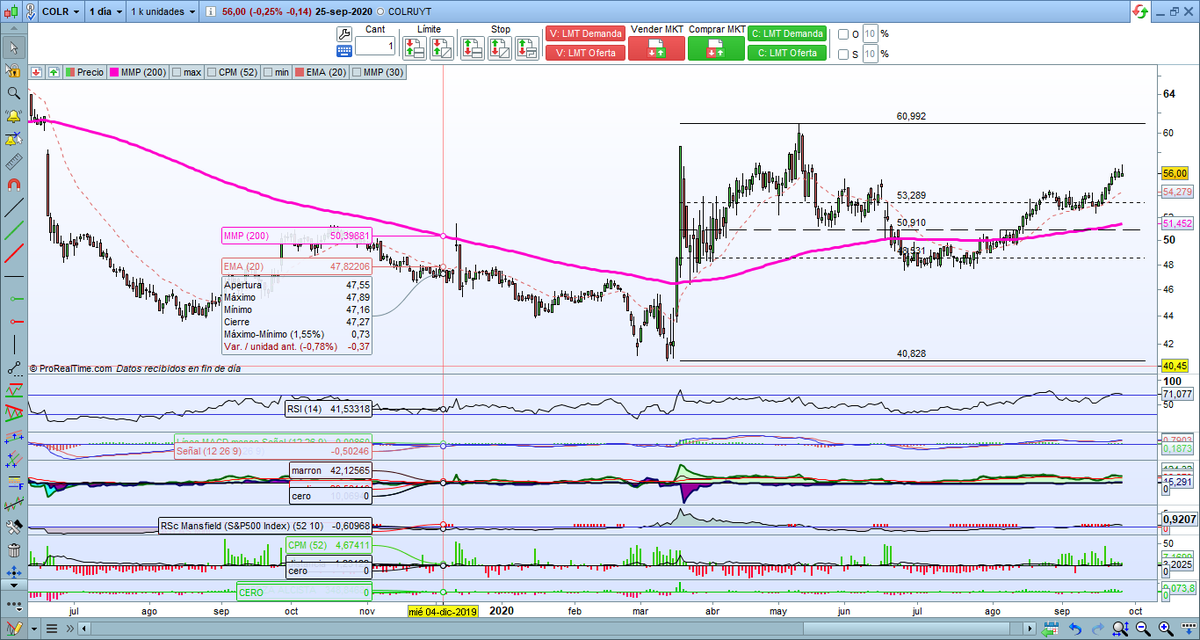1200x640 pixels.
Task: Click the 56,00 current price tag
Action: [1174, 173]
